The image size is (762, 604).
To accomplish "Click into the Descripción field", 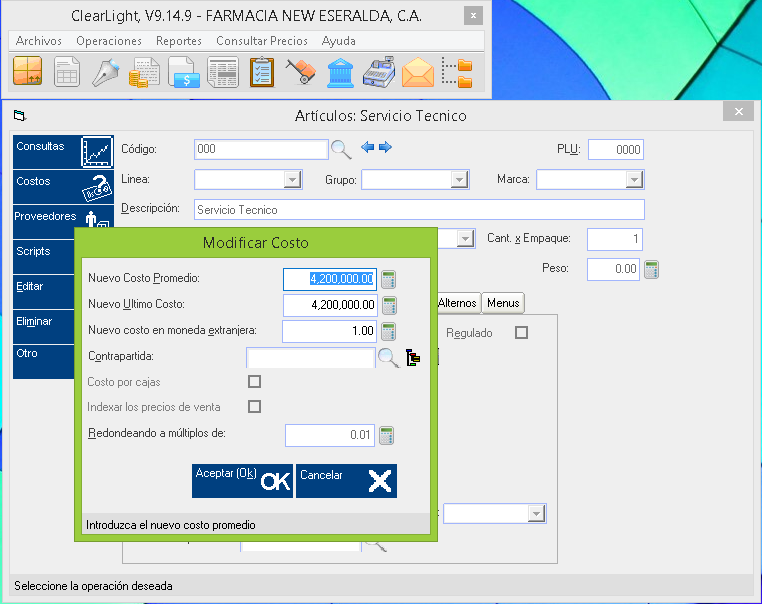I will [x=419, y=209].
